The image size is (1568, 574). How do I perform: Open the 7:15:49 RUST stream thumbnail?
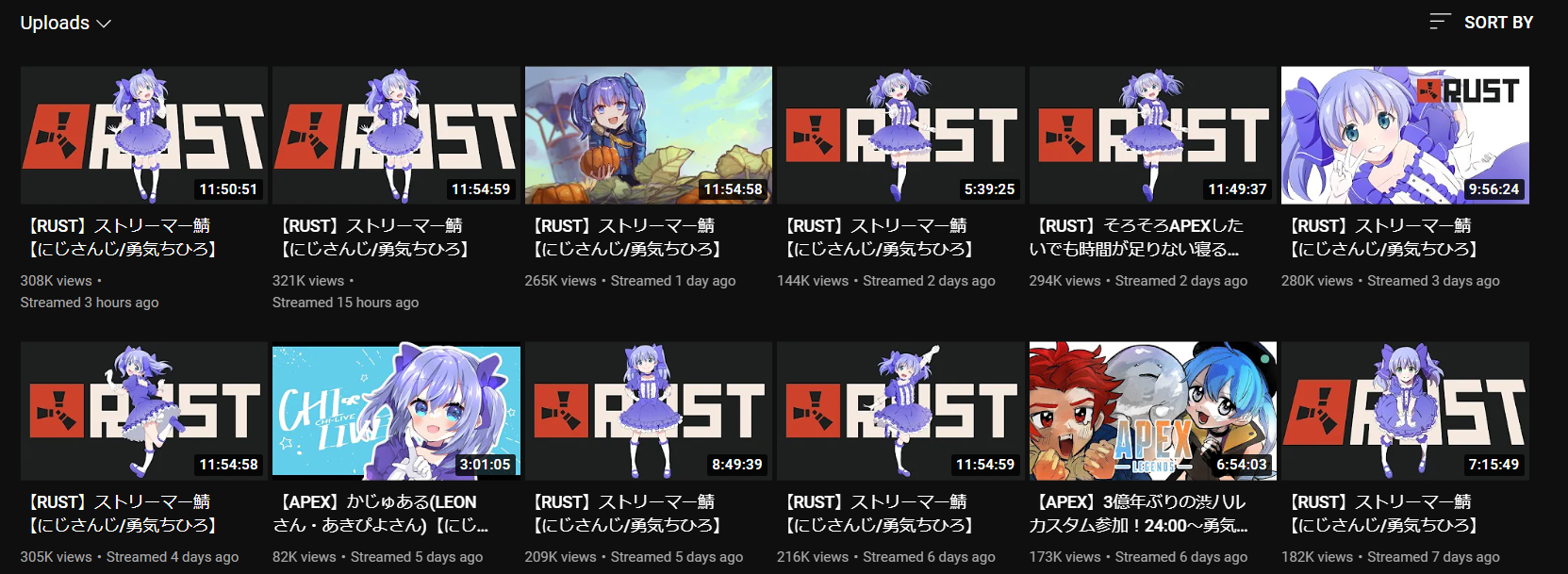coord(1405,411)
